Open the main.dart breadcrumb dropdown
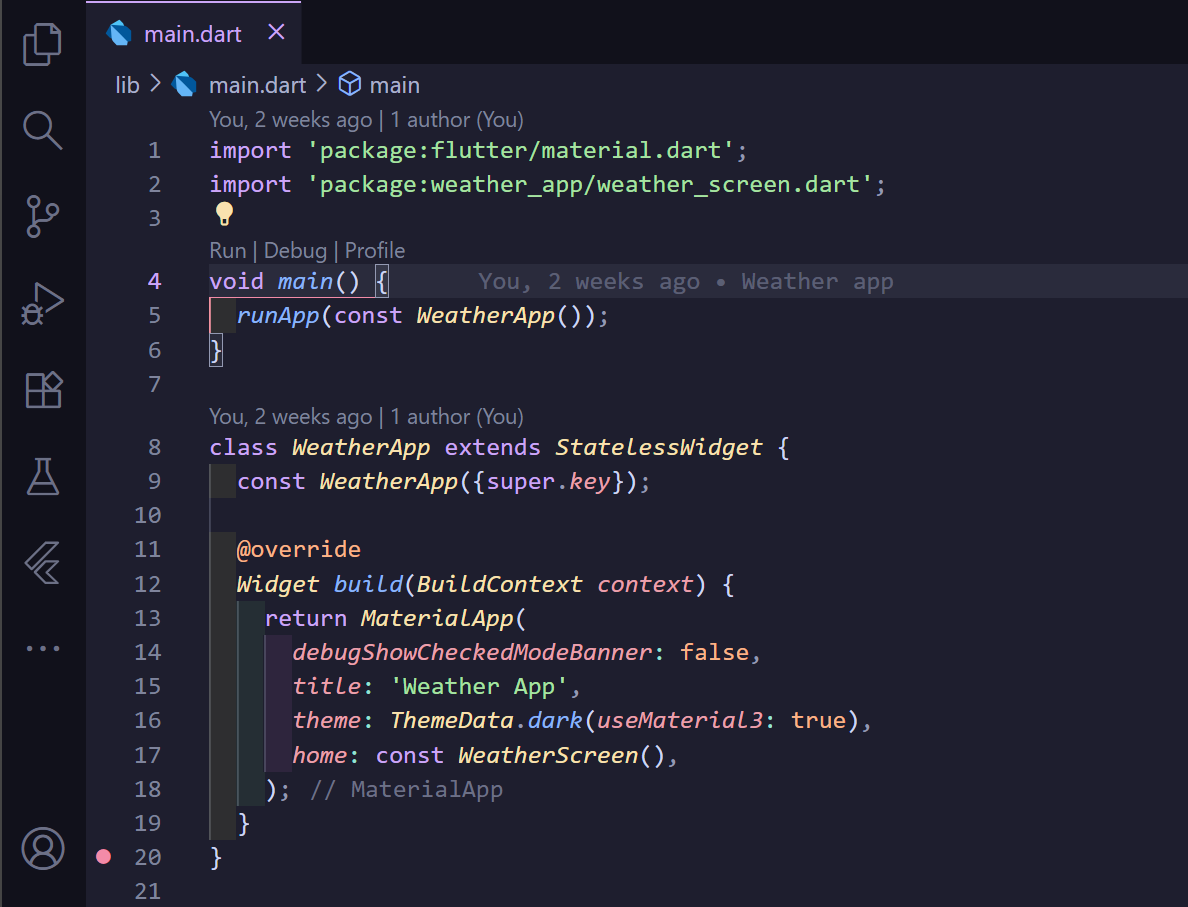Viewport: 1188px width, 907px height. coord(258,85)
